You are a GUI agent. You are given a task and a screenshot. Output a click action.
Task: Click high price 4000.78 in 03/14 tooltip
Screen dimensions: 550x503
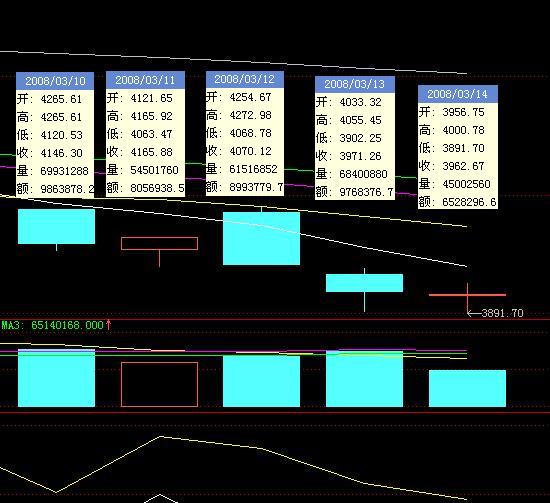(x=463, y=130)
